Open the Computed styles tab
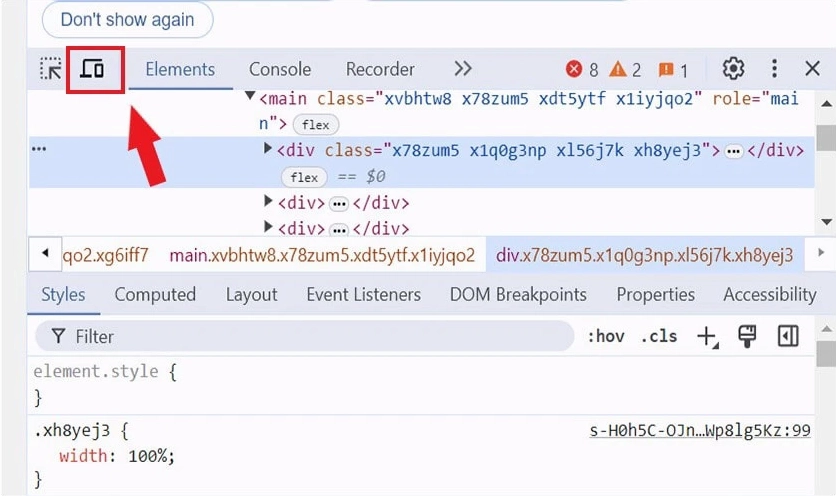 tap(155, 294)
